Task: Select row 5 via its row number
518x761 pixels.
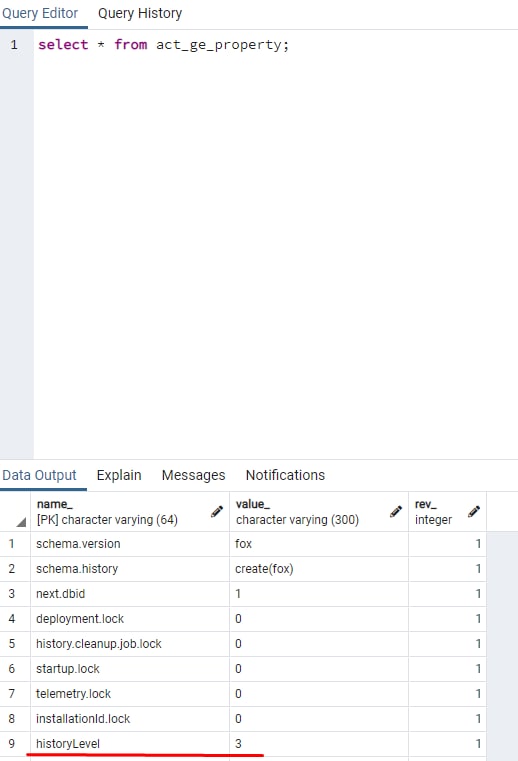Action: [15, 644]
